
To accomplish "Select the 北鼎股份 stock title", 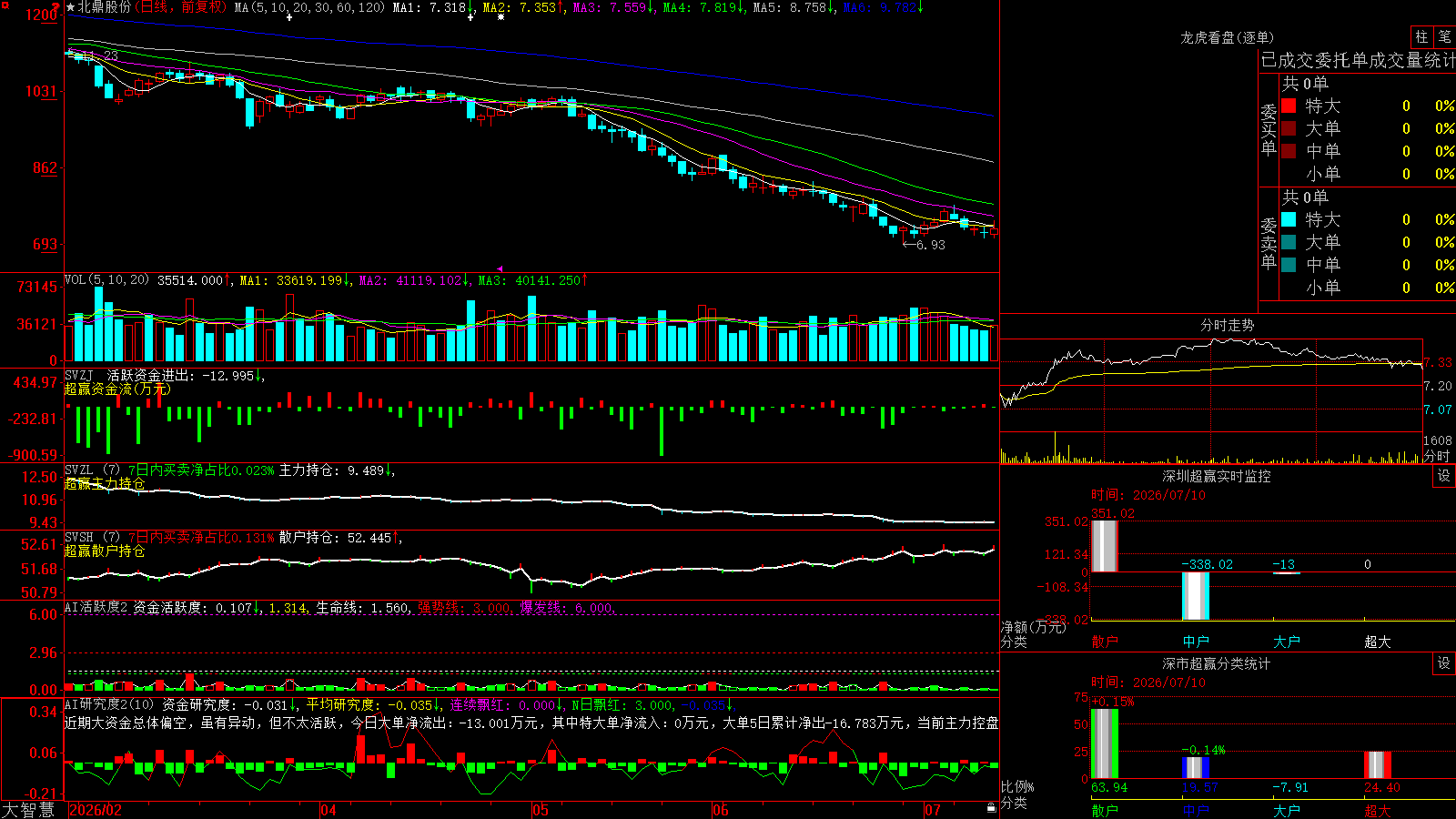I will click(104, 7).
